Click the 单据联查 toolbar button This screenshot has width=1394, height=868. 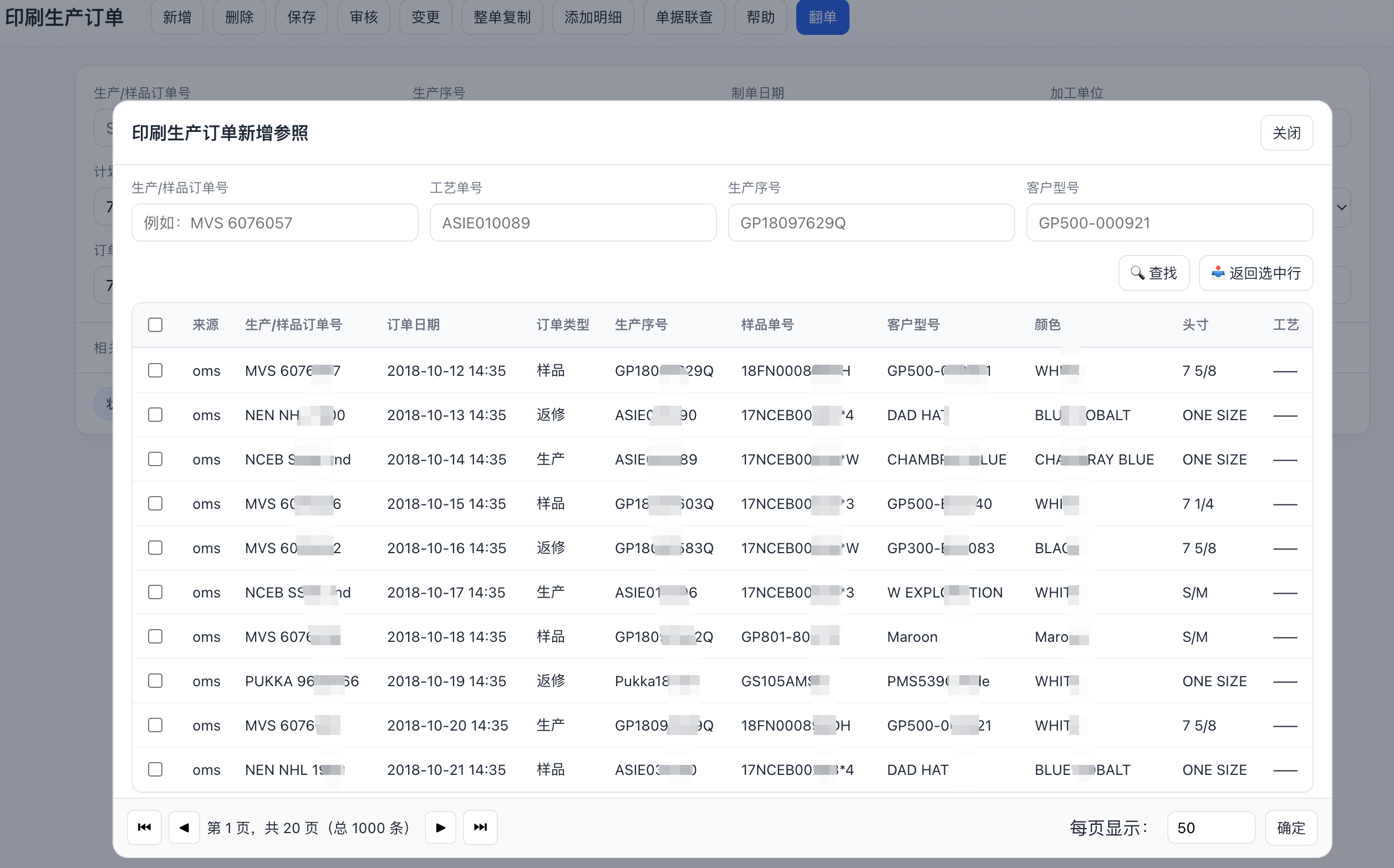click(684, 17)
